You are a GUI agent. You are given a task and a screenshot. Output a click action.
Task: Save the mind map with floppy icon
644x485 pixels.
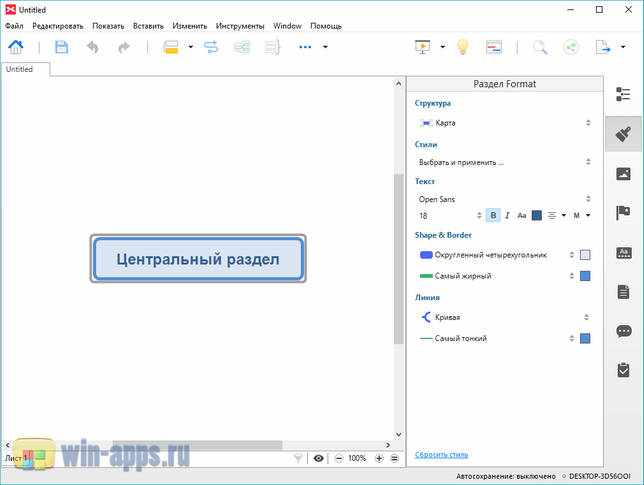tap(62, 47)
